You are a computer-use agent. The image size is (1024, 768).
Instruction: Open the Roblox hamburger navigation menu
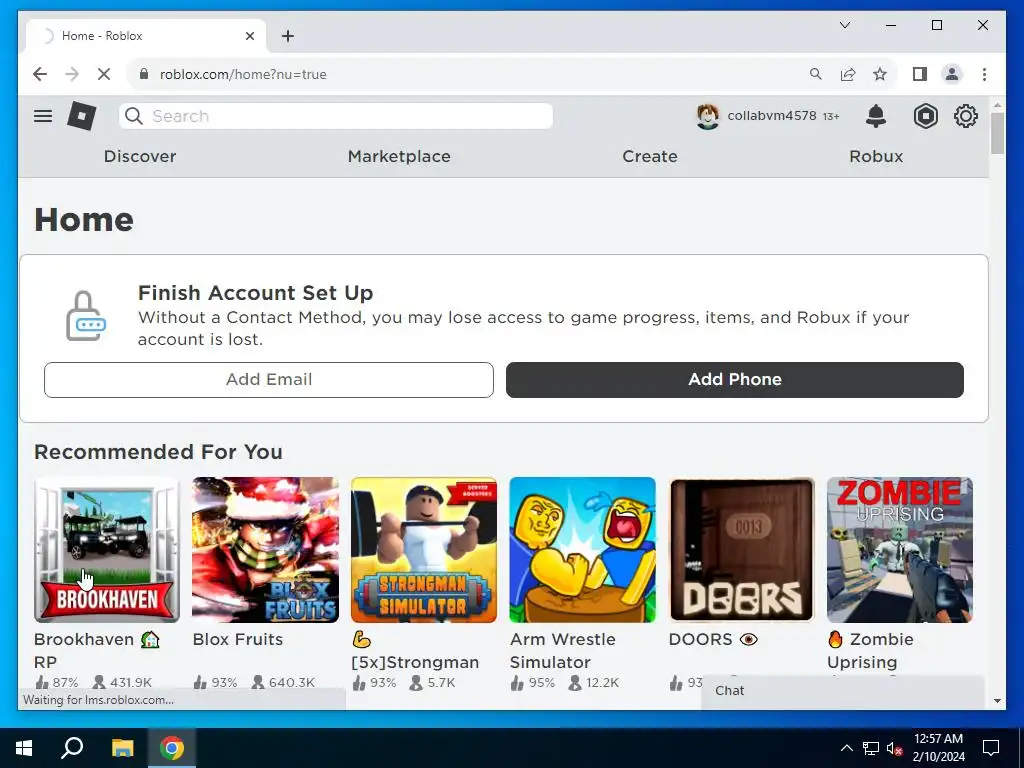coord(43,116)
